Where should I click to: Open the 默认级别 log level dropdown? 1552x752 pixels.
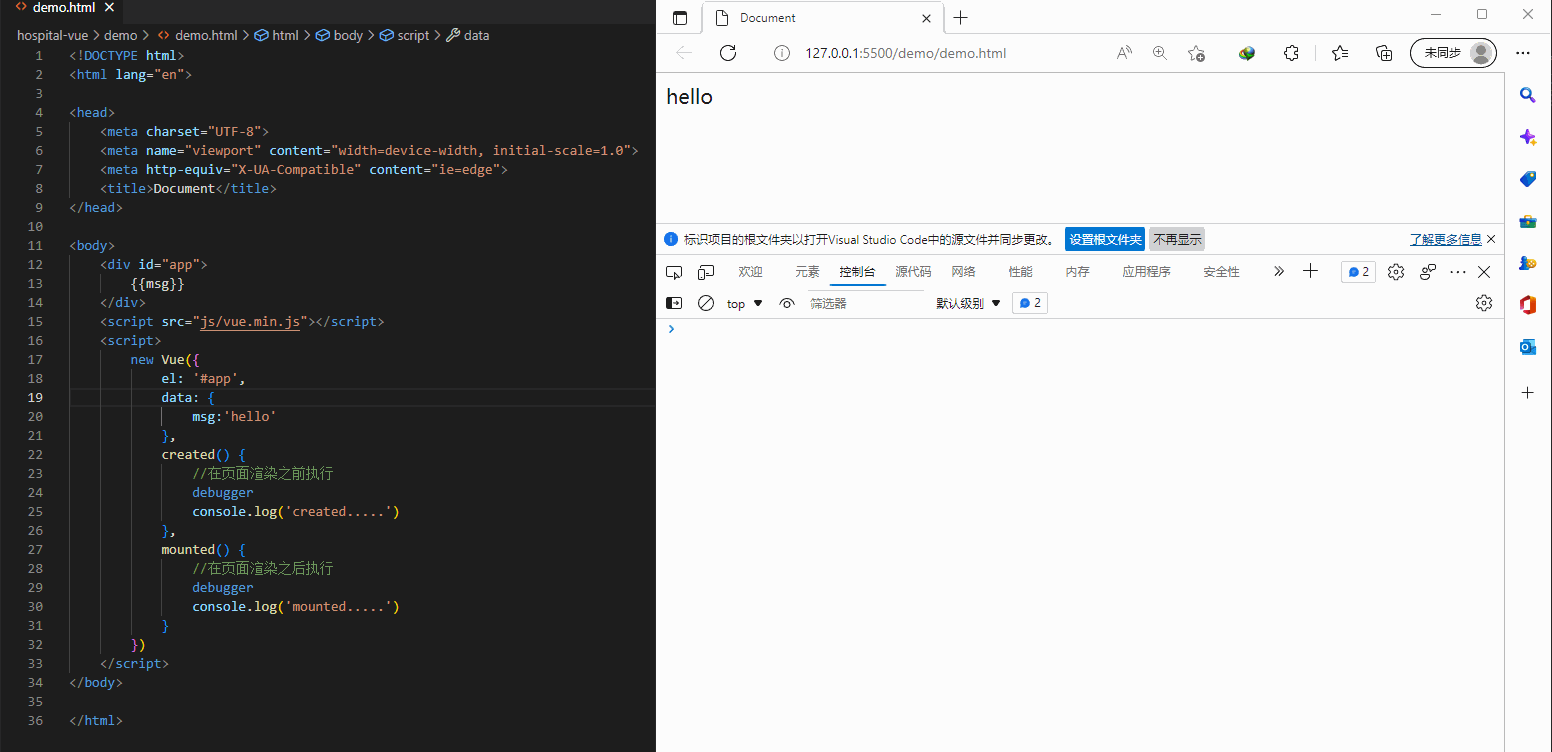point(968,303)
